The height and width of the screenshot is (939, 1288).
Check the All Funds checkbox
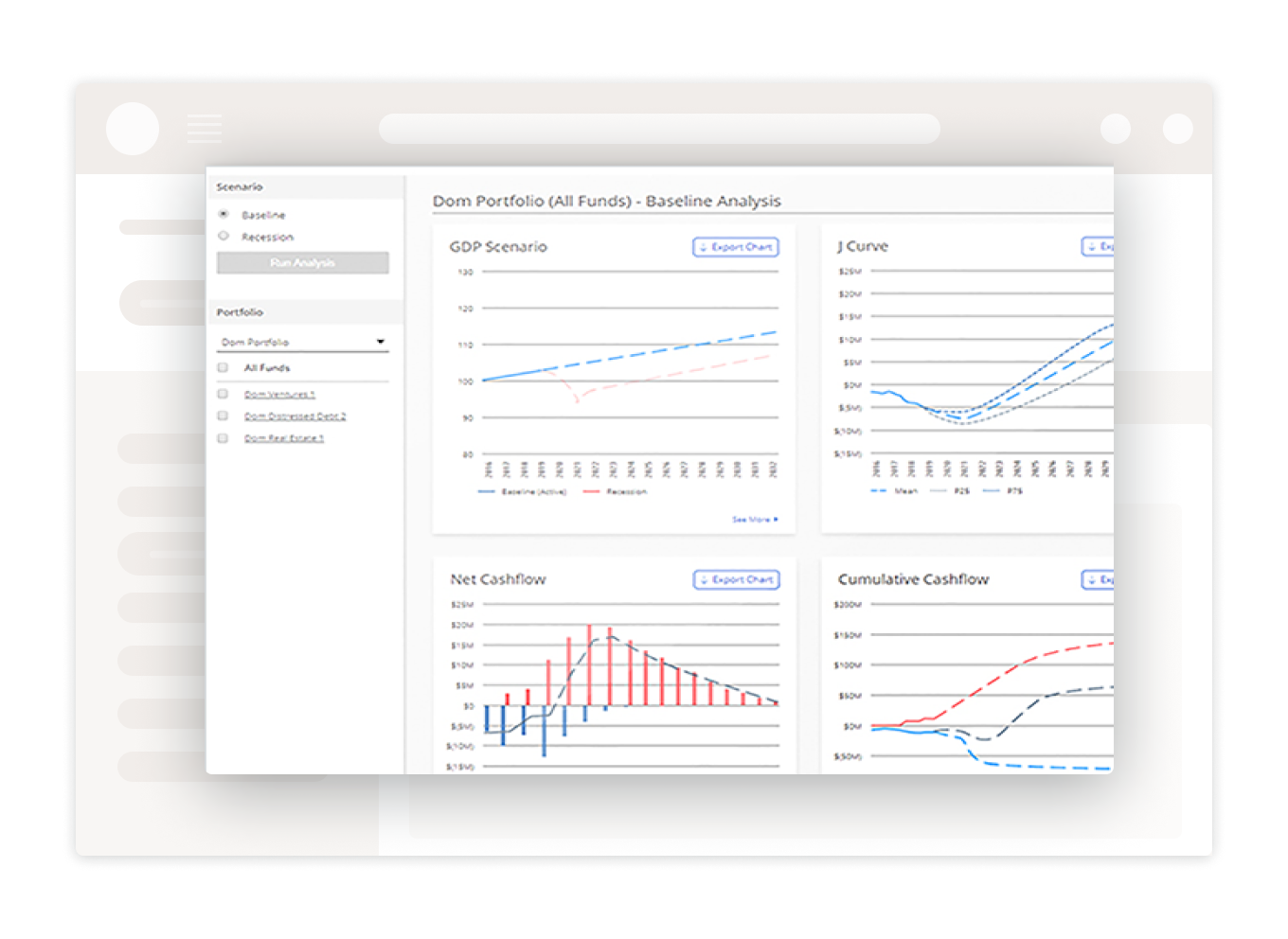pyautogui.click(x=223, y=367)
